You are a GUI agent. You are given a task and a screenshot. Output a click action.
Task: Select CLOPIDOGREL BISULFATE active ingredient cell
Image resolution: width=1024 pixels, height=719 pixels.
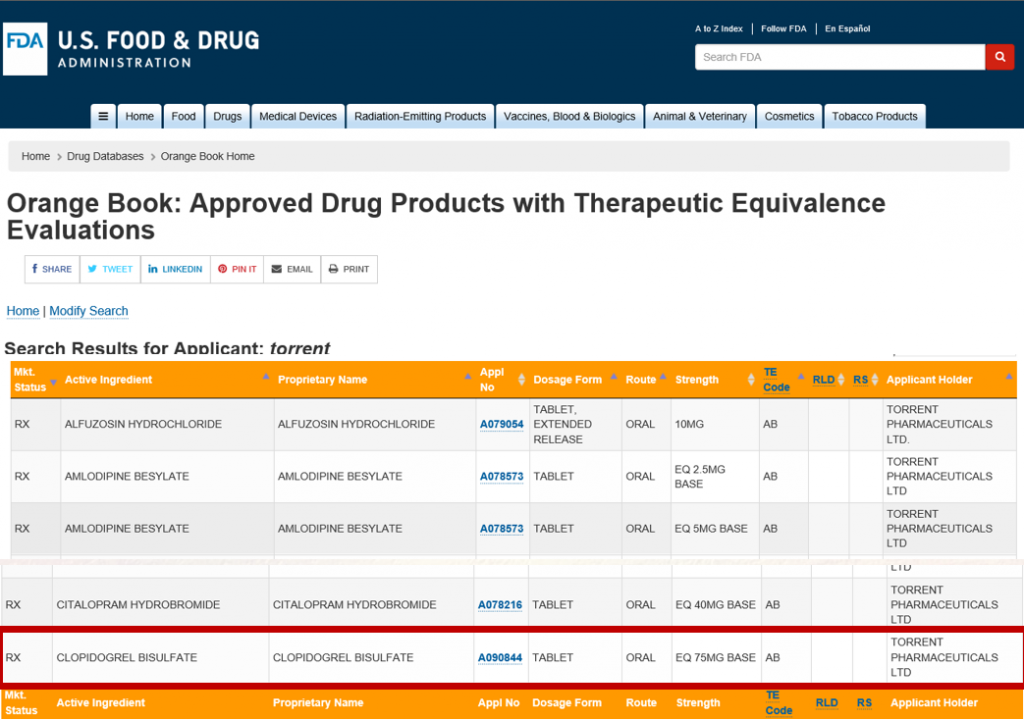[x=161, y=657]
